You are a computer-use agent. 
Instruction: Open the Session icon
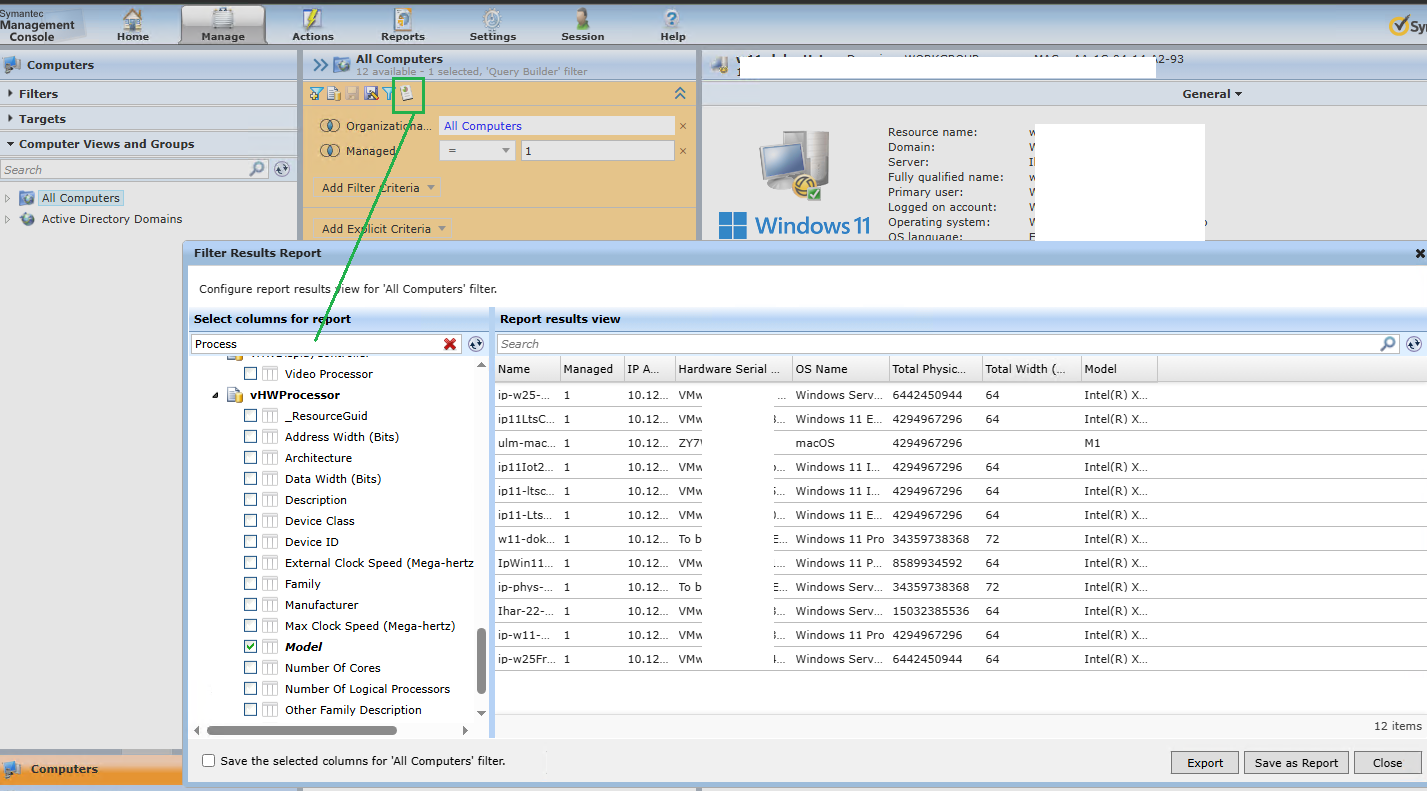(x=582, y=18)
